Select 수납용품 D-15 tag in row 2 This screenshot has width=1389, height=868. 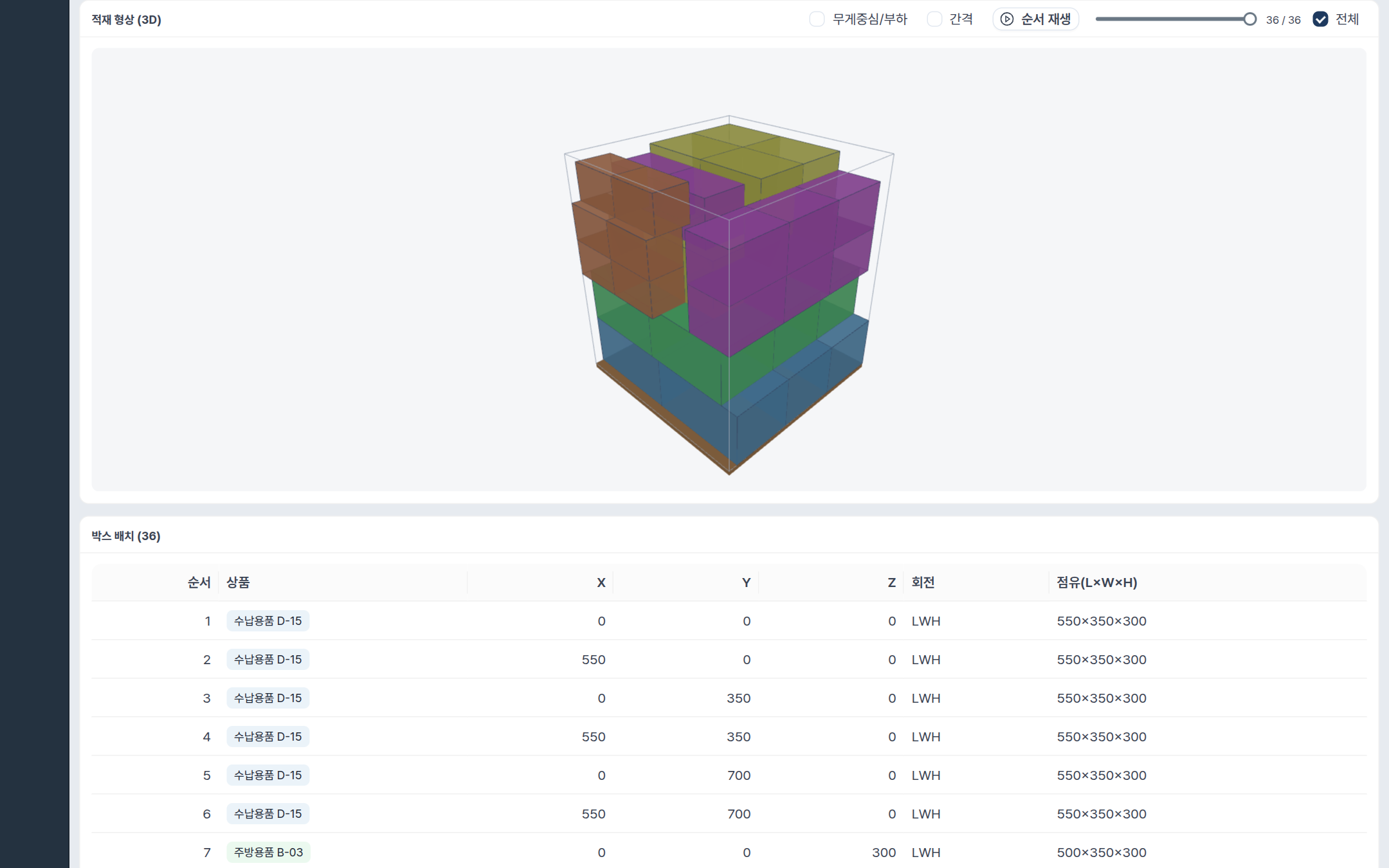tap(268, 660)
